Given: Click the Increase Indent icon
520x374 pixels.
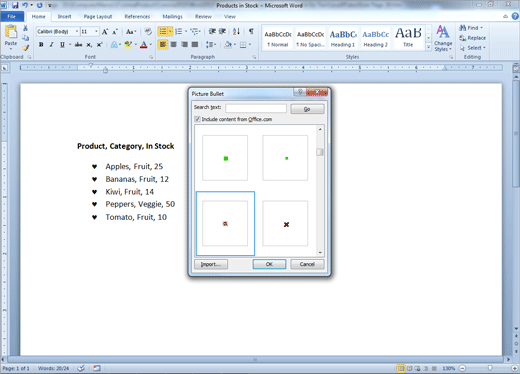Looking at the screenshot, I should pos(222,32).
